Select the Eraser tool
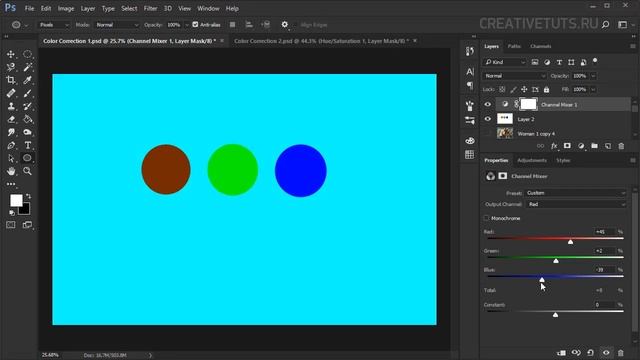The width and height of the screenshot is (640, 360). coord(11,120)
